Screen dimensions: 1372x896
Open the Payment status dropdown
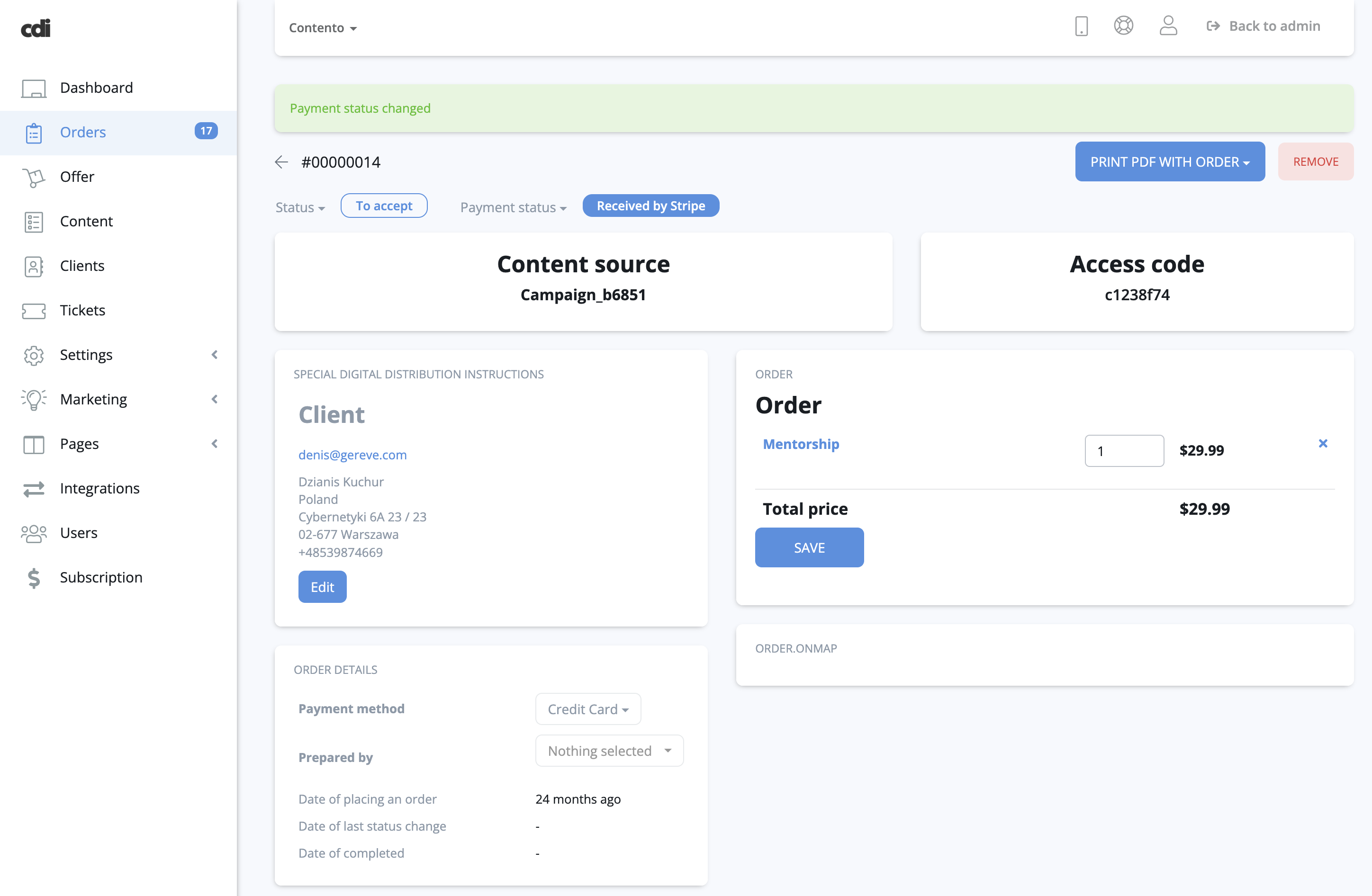tap(513, 207)
